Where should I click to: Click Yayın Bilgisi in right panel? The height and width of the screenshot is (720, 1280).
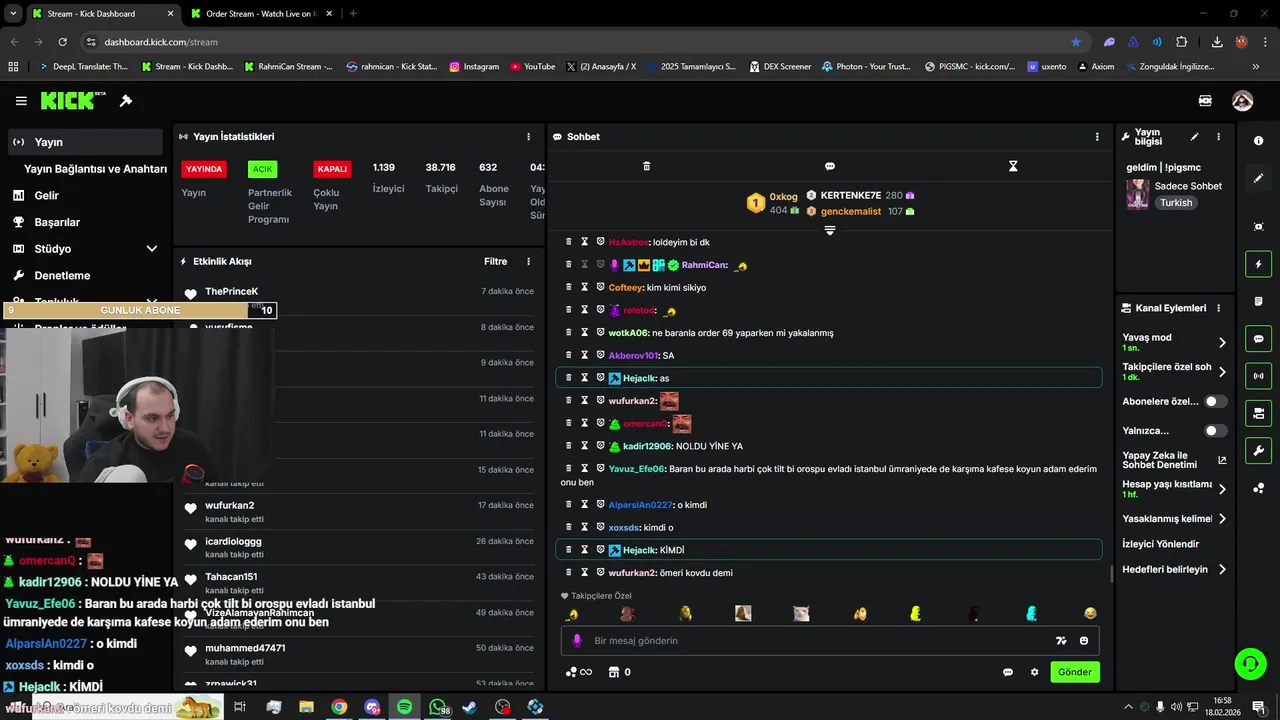pyautogui.click(x=1148, y=137)
